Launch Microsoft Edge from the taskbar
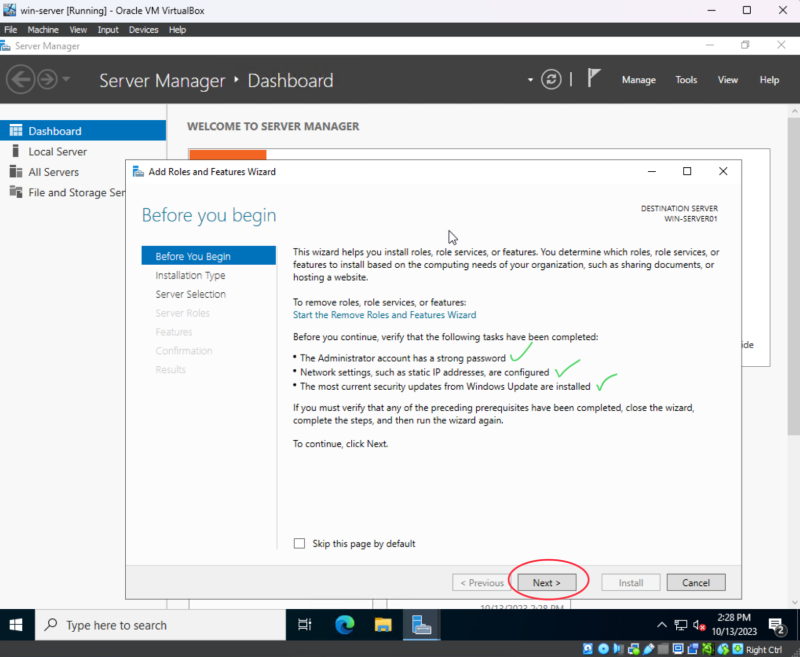The height and width of the screenshot is (657, 800). [x=345, y=625]
